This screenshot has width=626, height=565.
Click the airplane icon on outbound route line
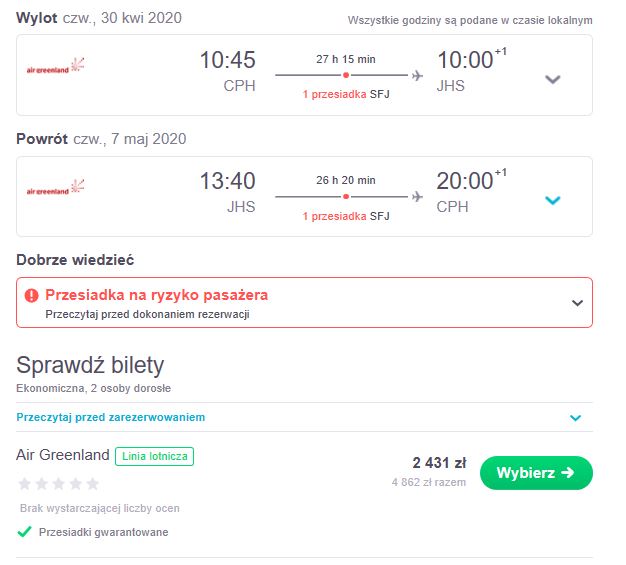click(x=417, y=75)
